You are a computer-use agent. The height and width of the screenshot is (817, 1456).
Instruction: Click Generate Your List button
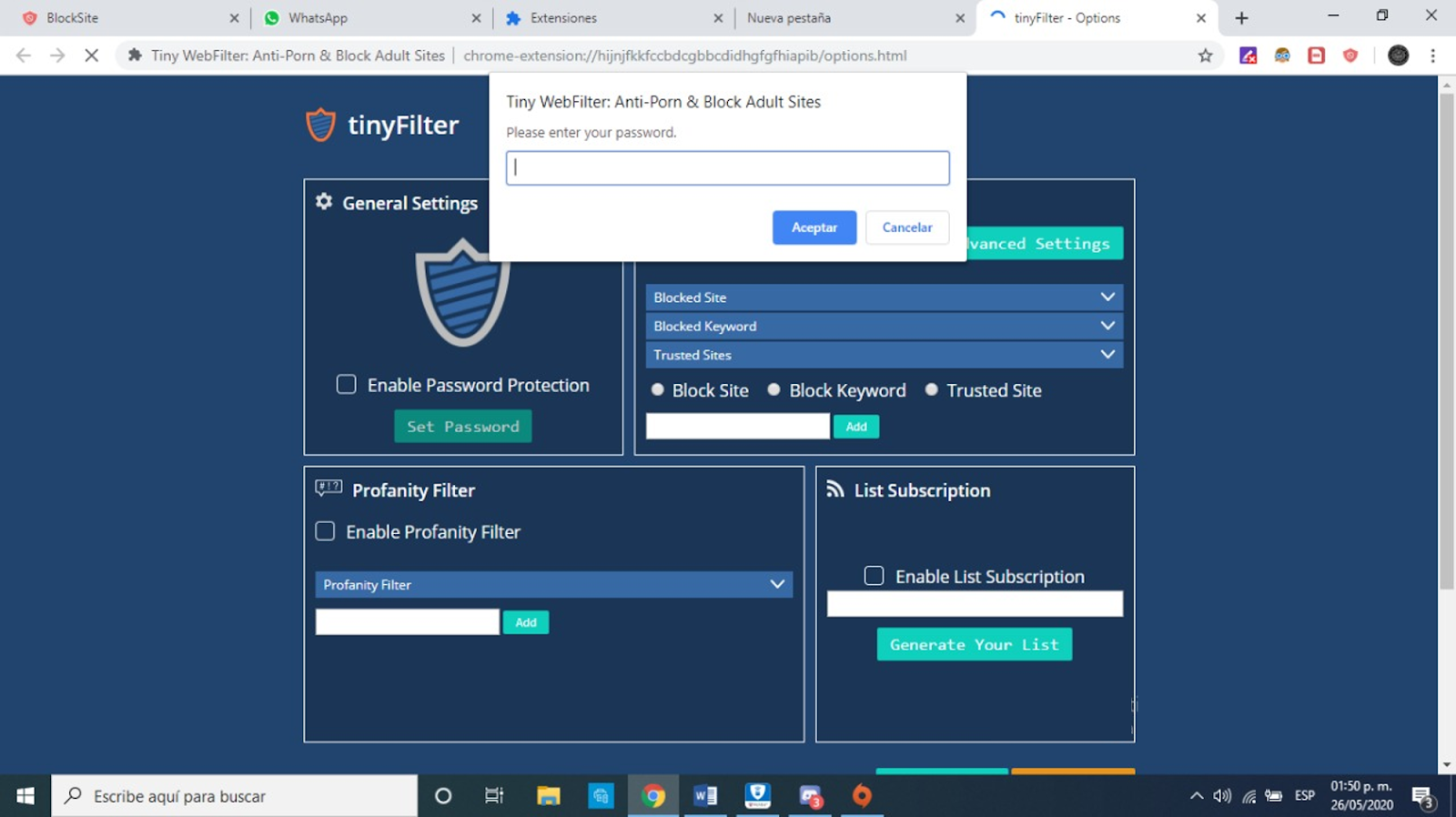(x=974, y=644)
